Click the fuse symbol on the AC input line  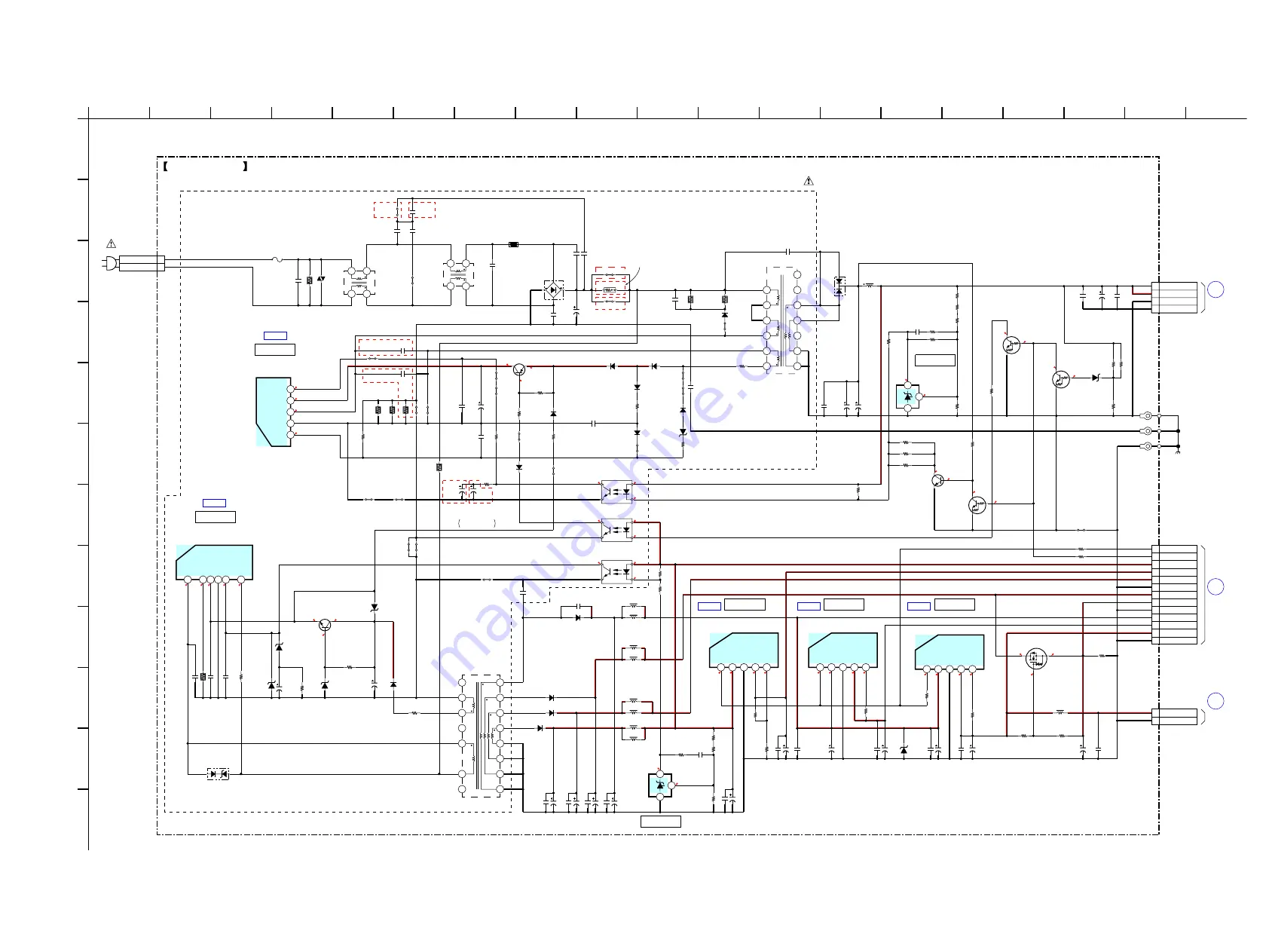[277, 259]
